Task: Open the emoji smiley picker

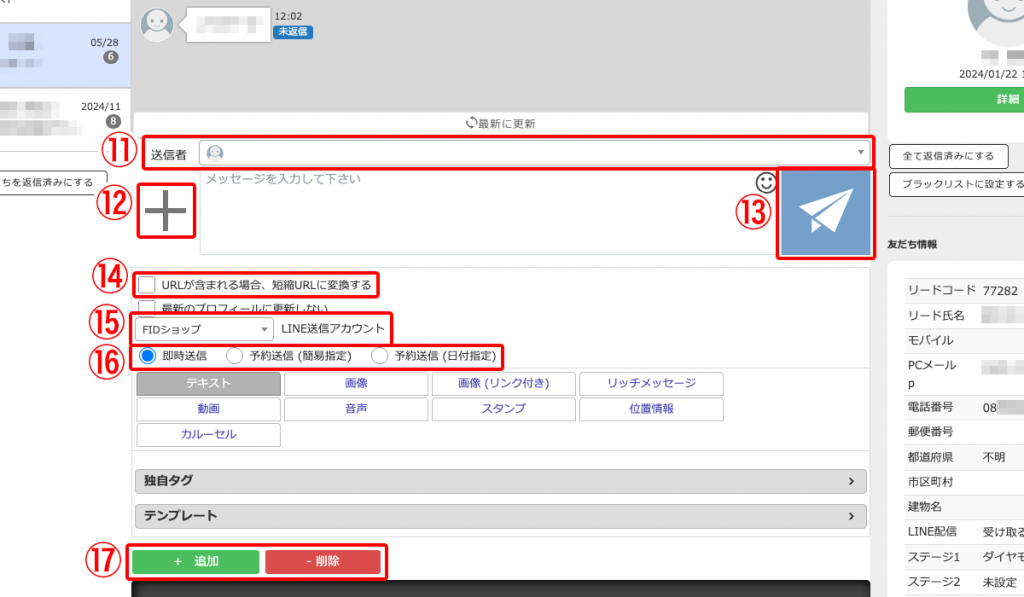Action: pos(766,182)
